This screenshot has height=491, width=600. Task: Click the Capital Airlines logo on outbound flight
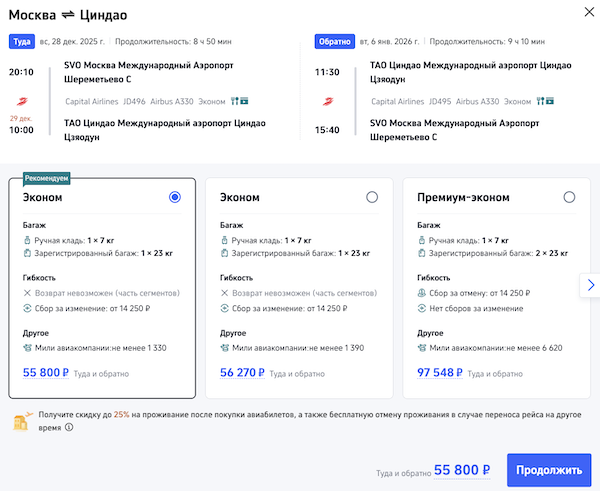pyautogui.click(x=22, y=101)
